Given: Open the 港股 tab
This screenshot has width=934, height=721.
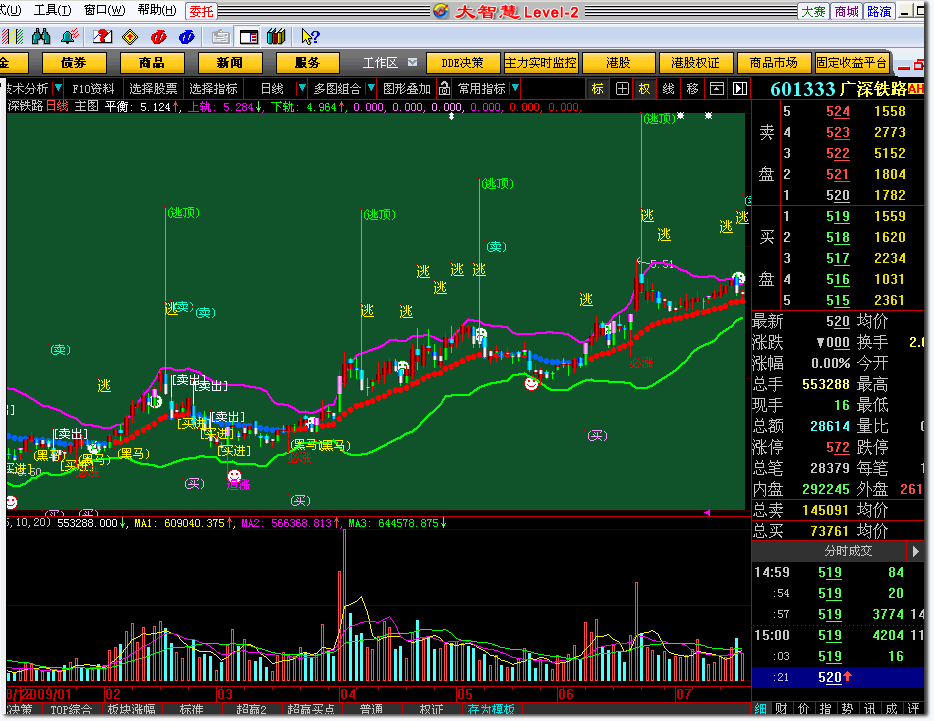Looking at the screenshot, I should click(x=618, y=63).
